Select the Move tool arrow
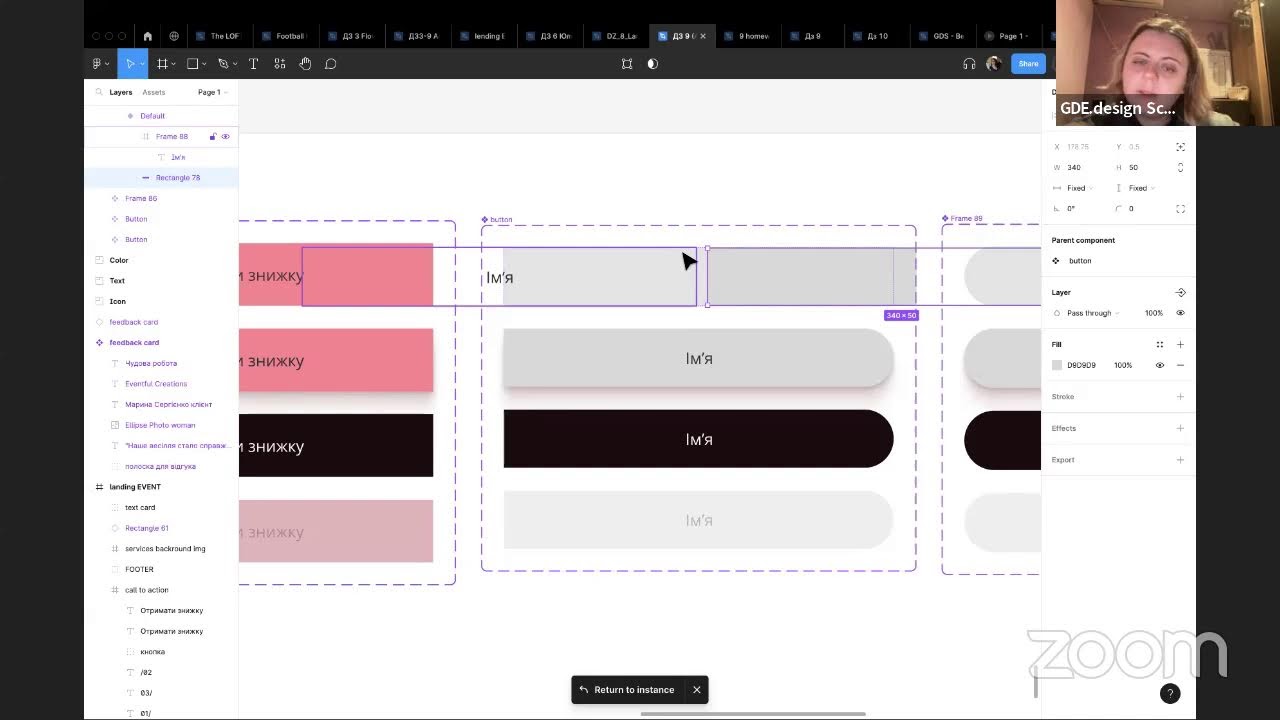 point(130,64)
